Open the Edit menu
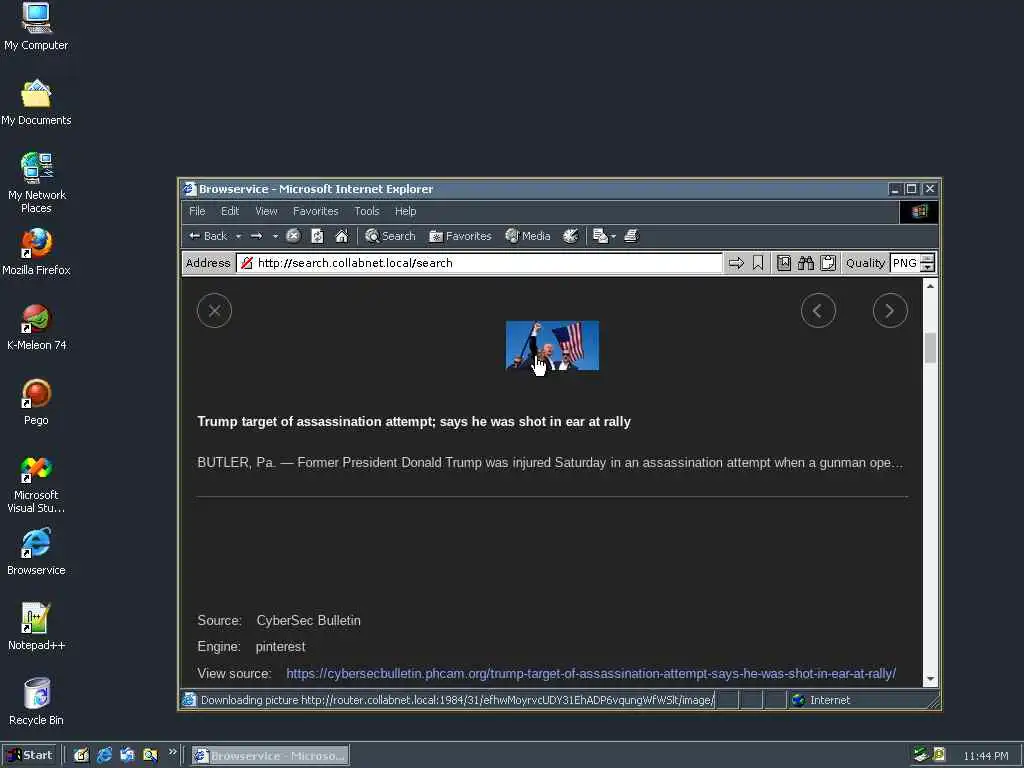 click(230, 211)
